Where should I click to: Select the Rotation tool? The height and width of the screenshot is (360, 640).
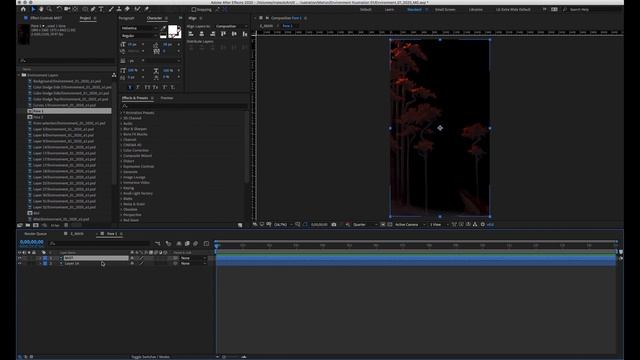(x=59, y=9)
